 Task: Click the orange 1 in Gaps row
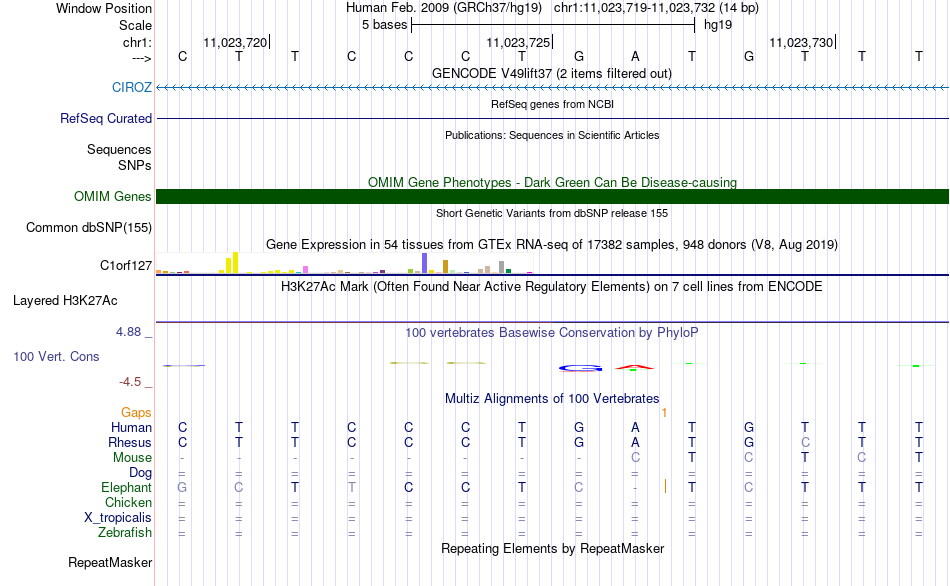coord(664,413)
